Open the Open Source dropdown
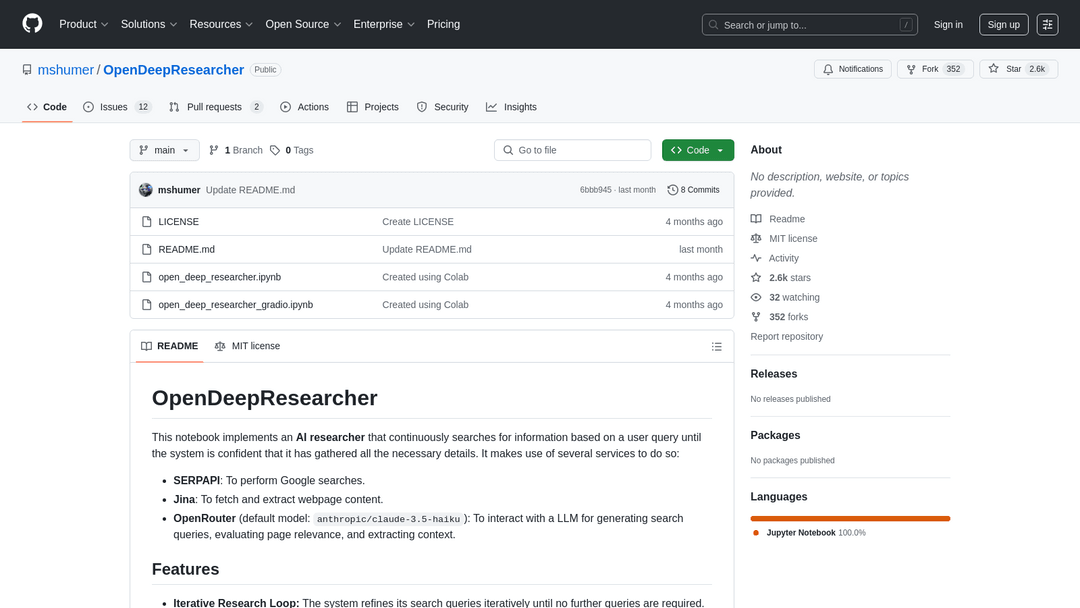Image resolution: width=1080 pixels, height=608 pixels. click(x=303, y=24)
